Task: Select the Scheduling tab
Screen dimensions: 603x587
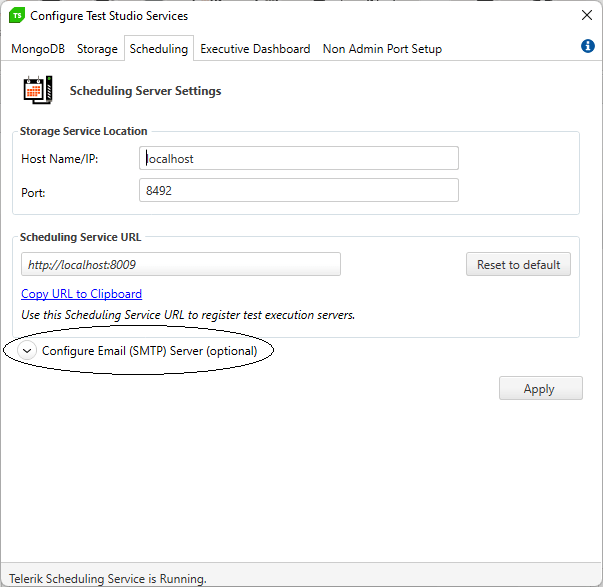Action: click(159, 48)
